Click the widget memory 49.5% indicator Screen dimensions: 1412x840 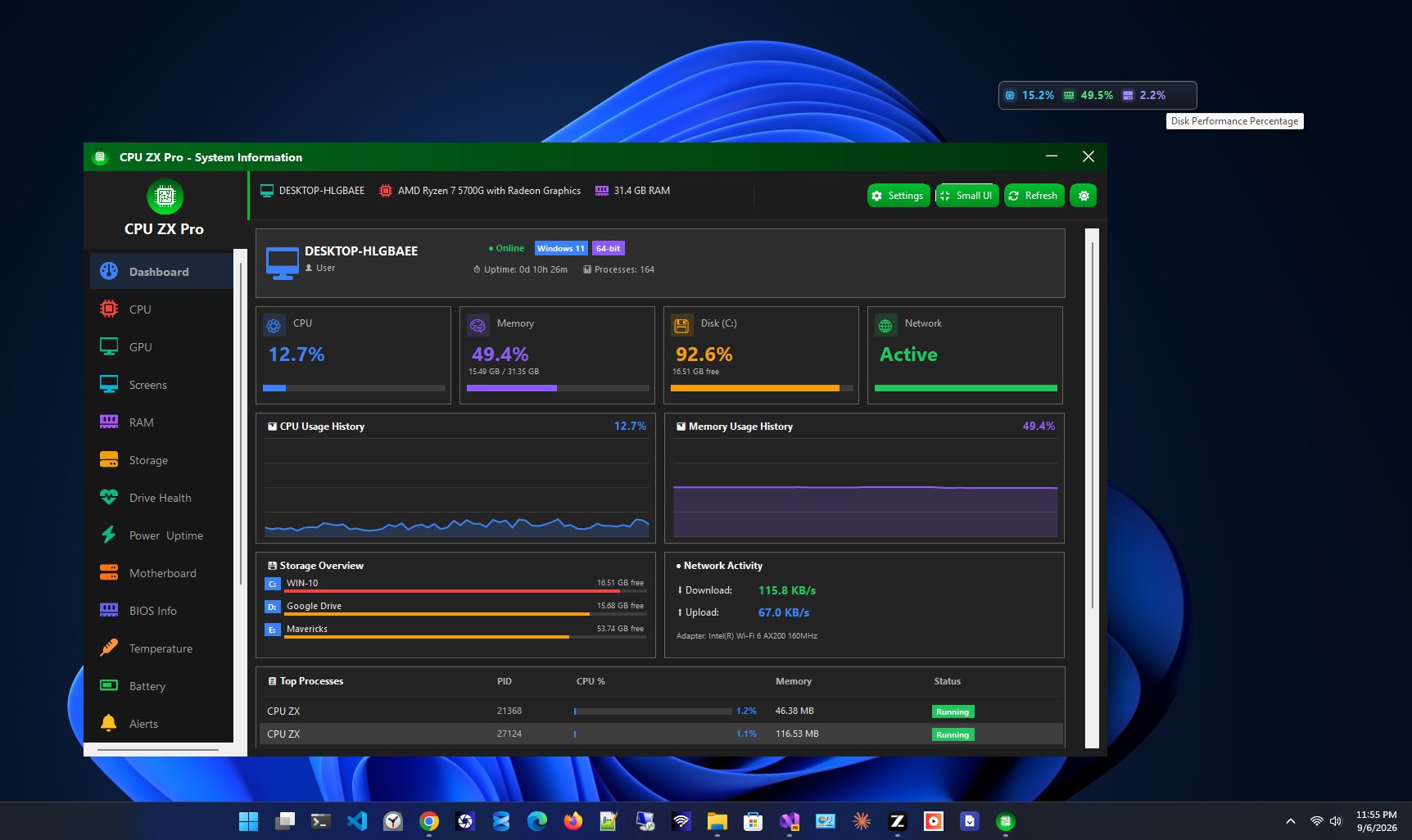coord(1088,95)
